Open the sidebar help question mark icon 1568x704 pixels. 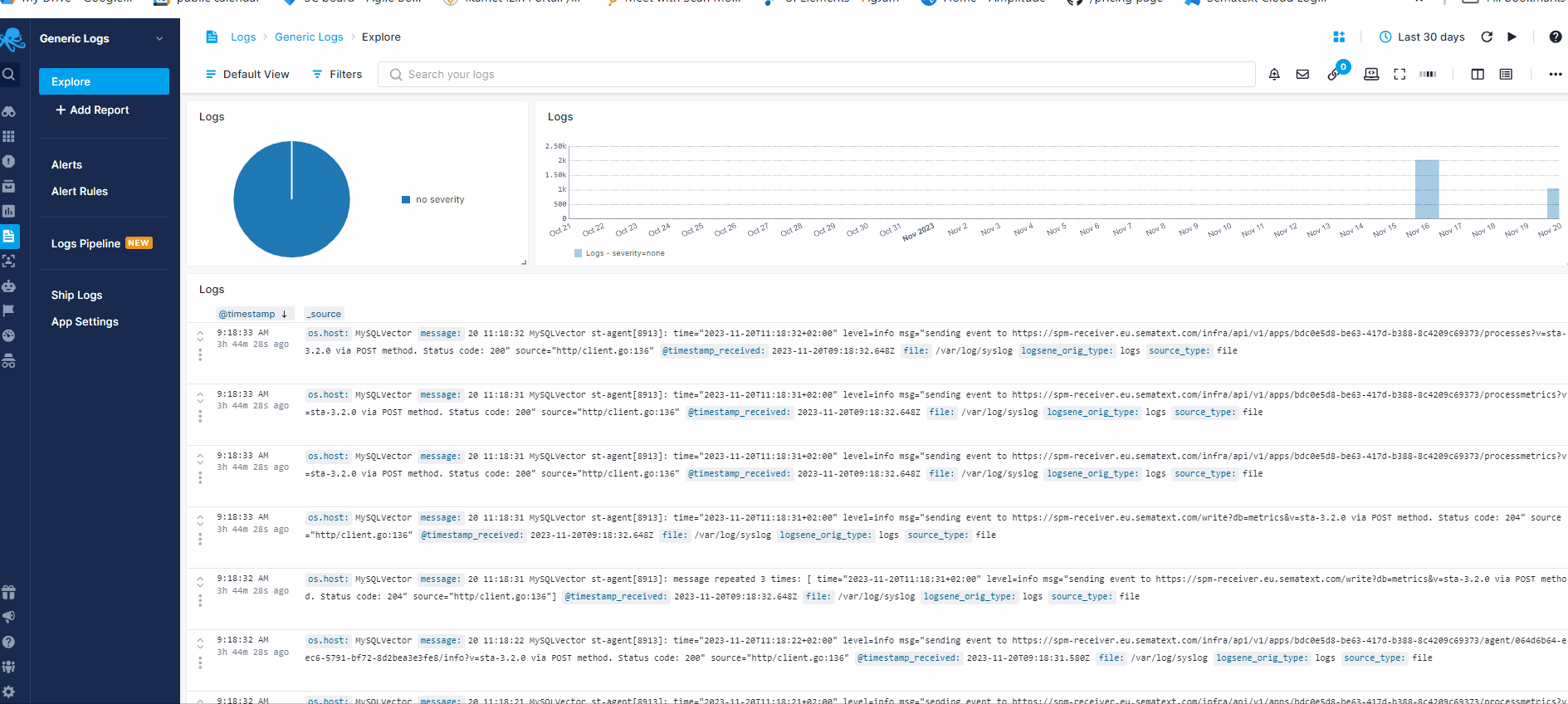[8, 642]
